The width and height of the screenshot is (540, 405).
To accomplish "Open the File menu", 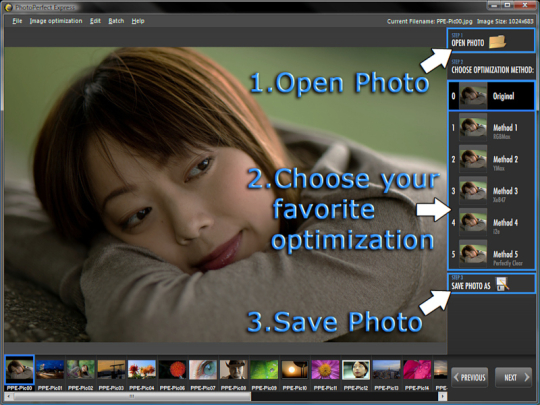I will point(17,21).
